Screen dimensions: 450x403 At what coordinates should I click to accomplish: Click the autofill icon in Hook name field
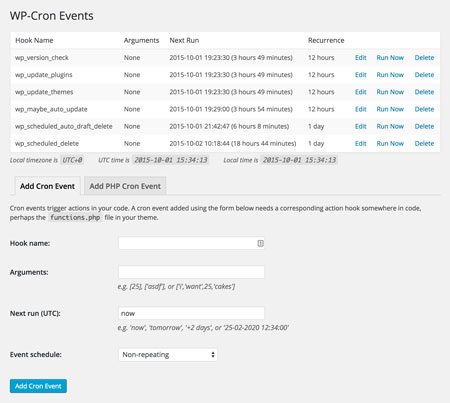tap(261, 243)
